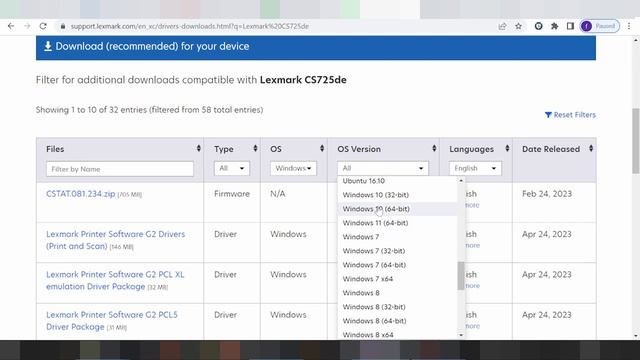Open CSTAT.081.234.zip firmware file
640x360 pixels.
[80, 194]
